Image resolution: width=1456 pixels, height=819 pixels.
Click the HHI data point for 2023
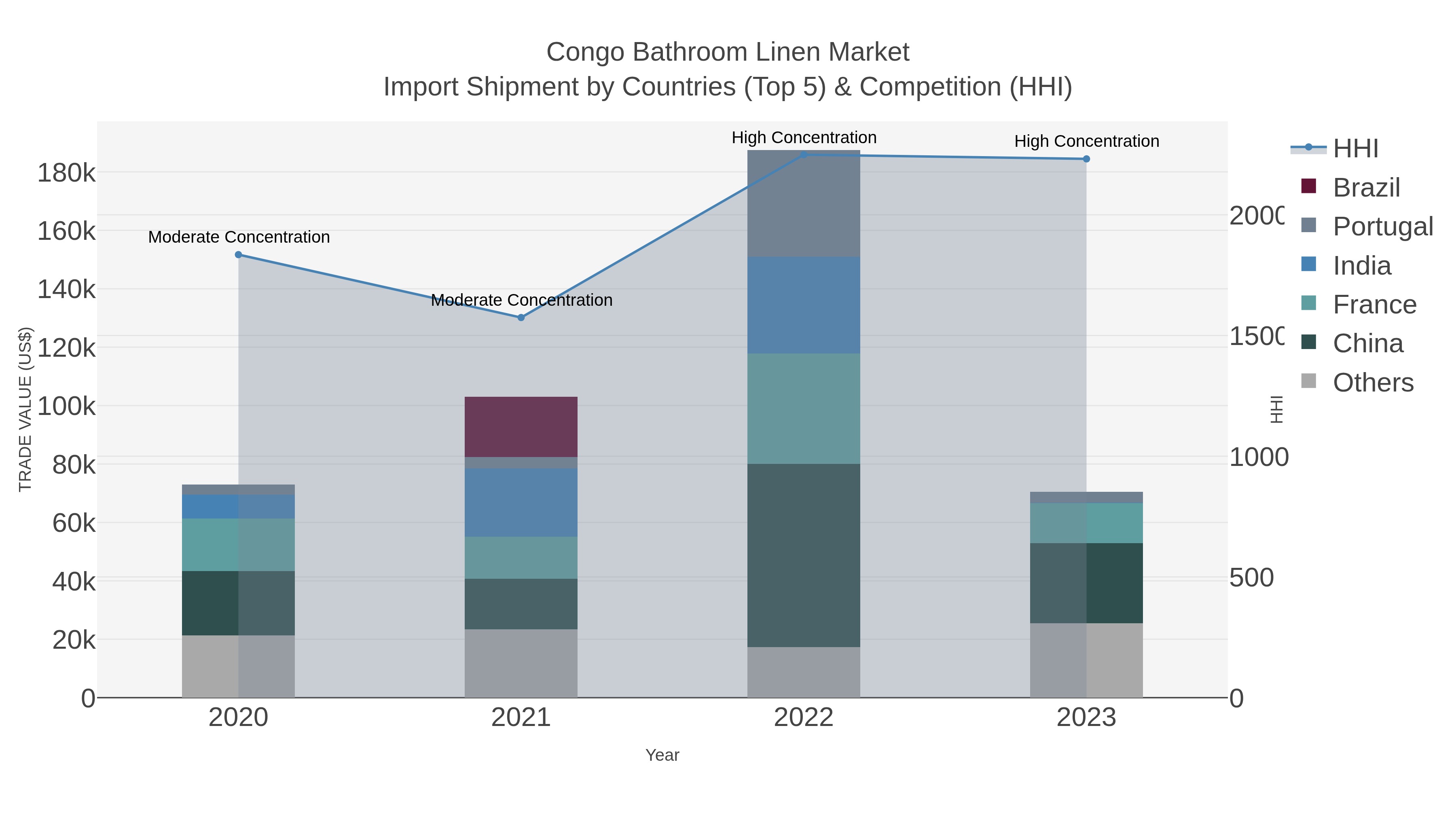[1086, 159]
